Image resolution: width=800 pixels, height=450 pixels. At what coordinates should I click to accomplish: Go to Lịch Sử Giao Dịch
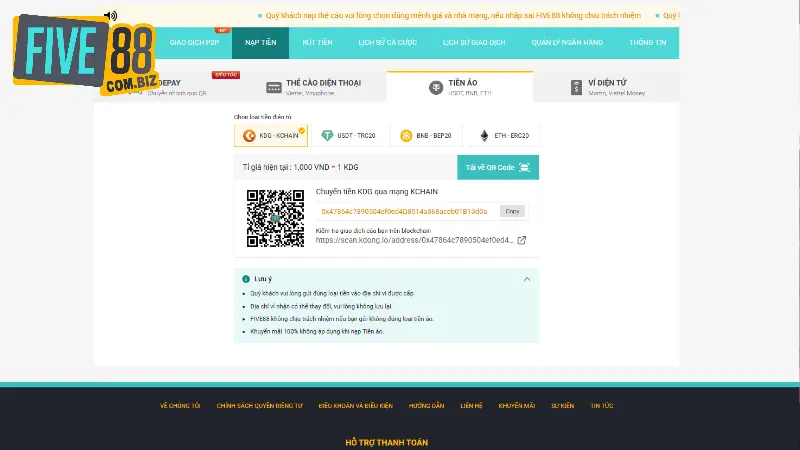pos(474,43)
